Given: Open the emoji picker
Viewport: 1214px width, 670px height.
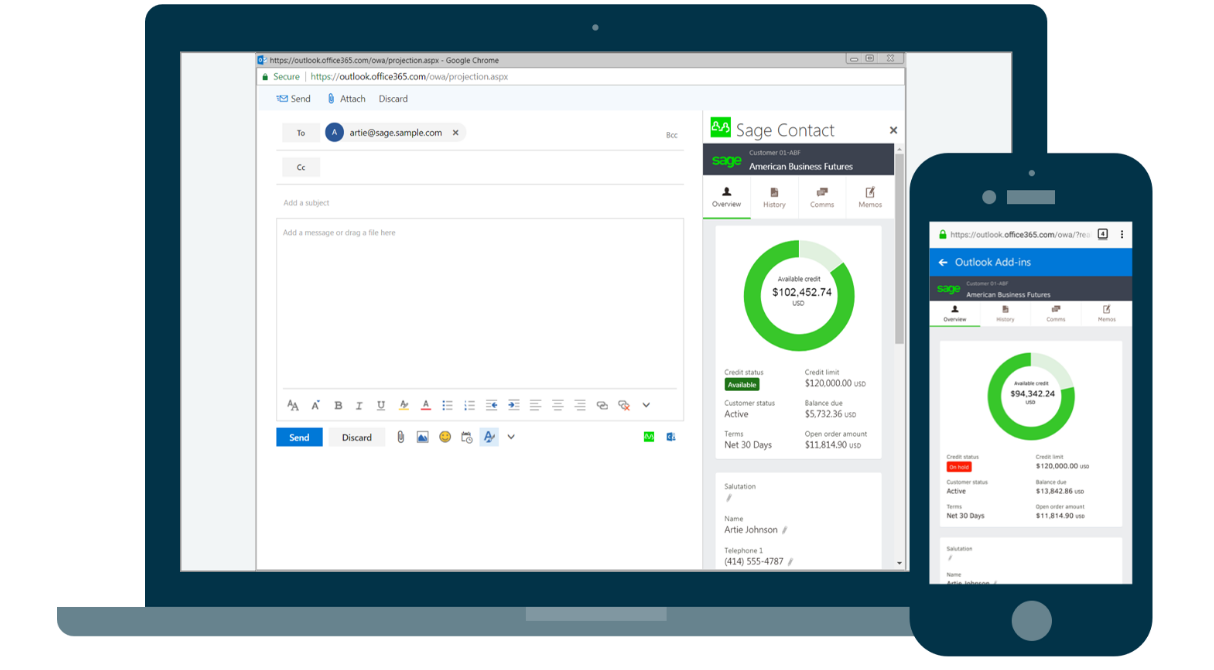Looking at the screenshot, I should click(445, 437).
